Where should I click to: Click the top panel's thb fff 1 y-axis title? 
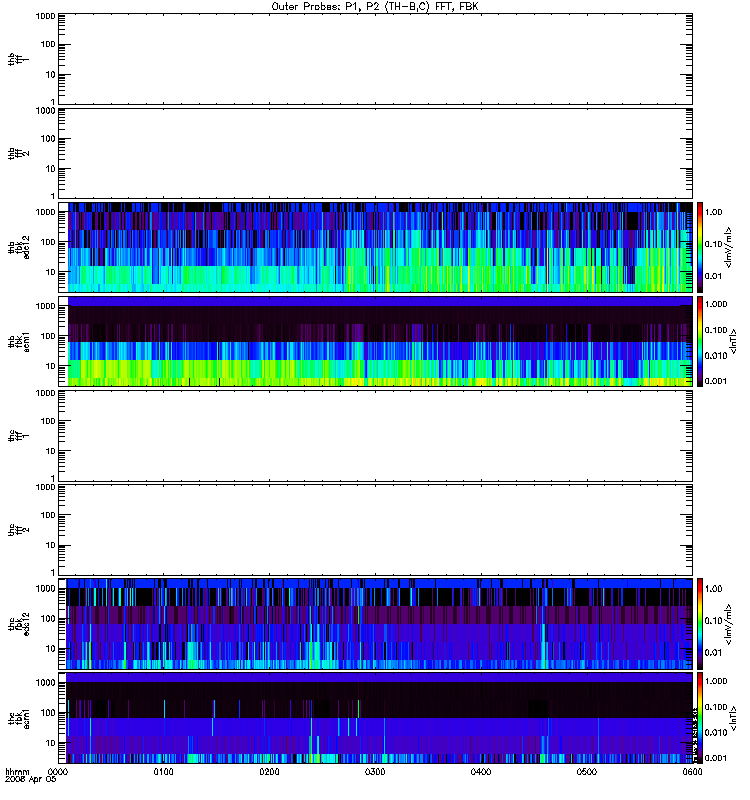point(18,59)
